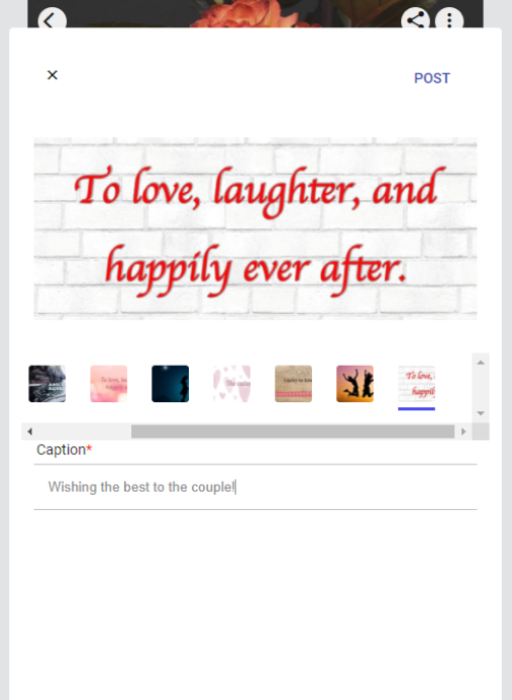Go back using the back arrow icon
The width and height of the screenshot is (512, 700).
point(52,20)
